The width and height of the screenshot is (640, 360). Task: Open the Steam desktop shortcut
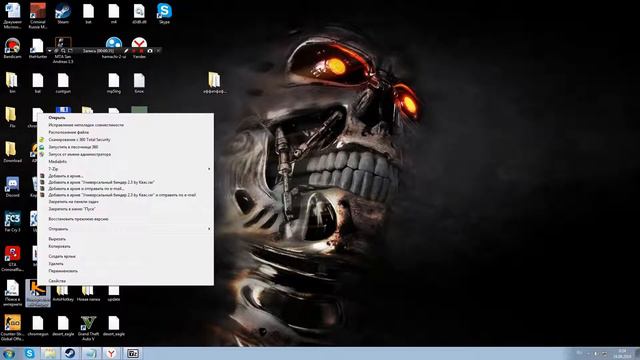pos(63,13)
